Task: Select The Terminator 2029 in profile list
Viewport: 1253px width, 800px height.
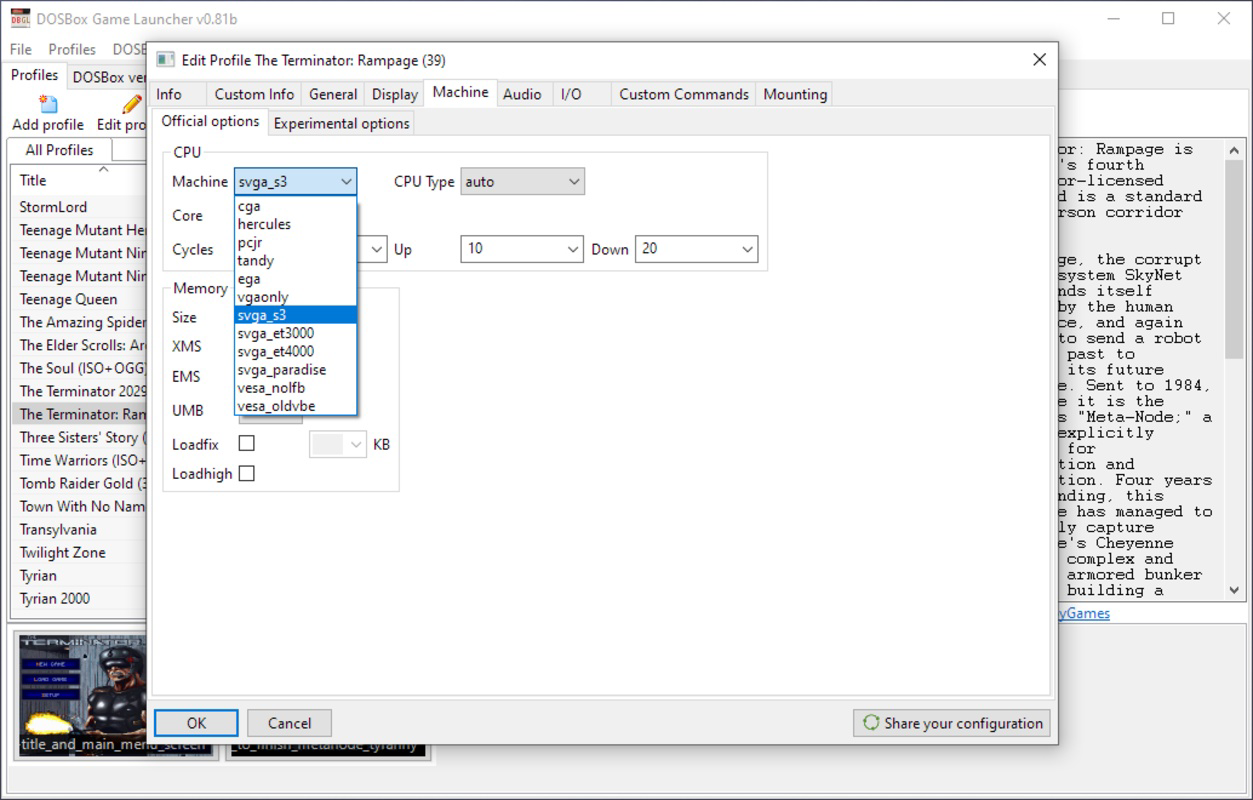Action: (x=79, y=391)
